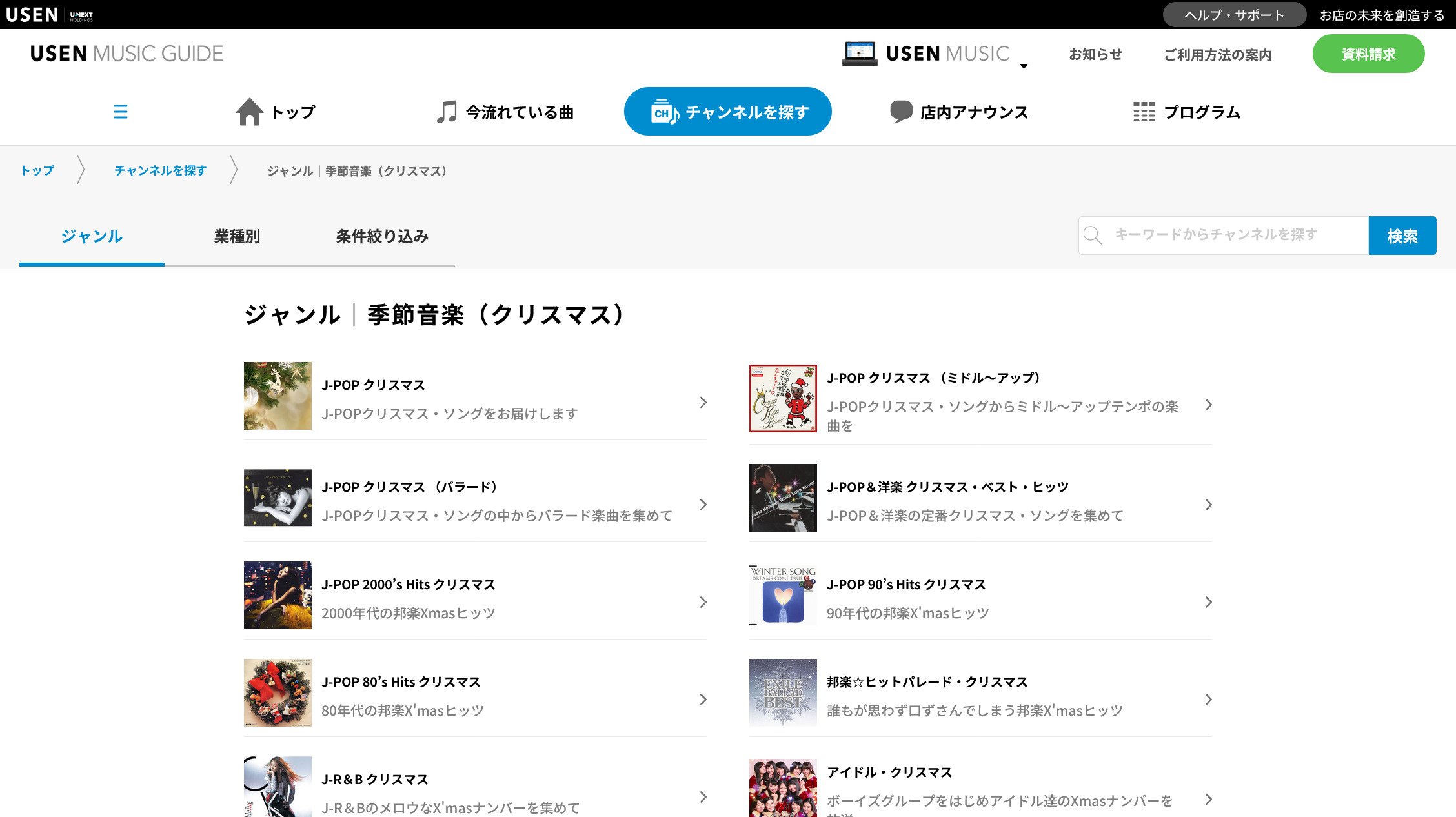The image size is (1456, 817).
Task: Open J-POP クリスマス row chevron
Action: tap(703, 403)
